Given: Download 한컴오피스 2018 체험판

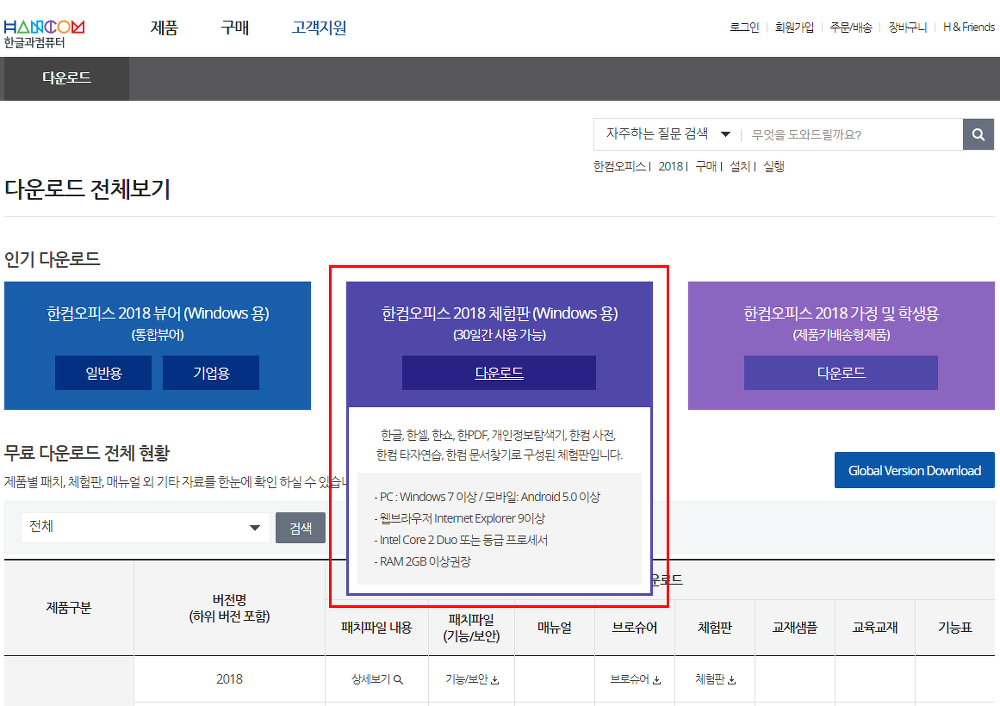Looking at the screenshot, I should (499, 372).
